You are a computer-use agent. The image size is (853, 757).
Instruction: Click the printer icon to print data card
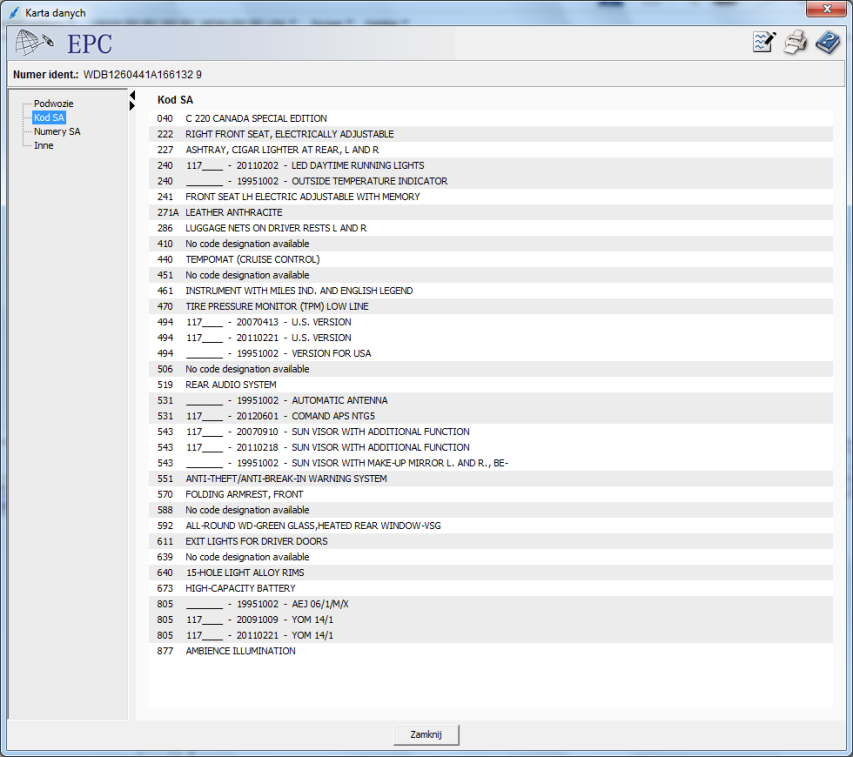coord(795,43)
